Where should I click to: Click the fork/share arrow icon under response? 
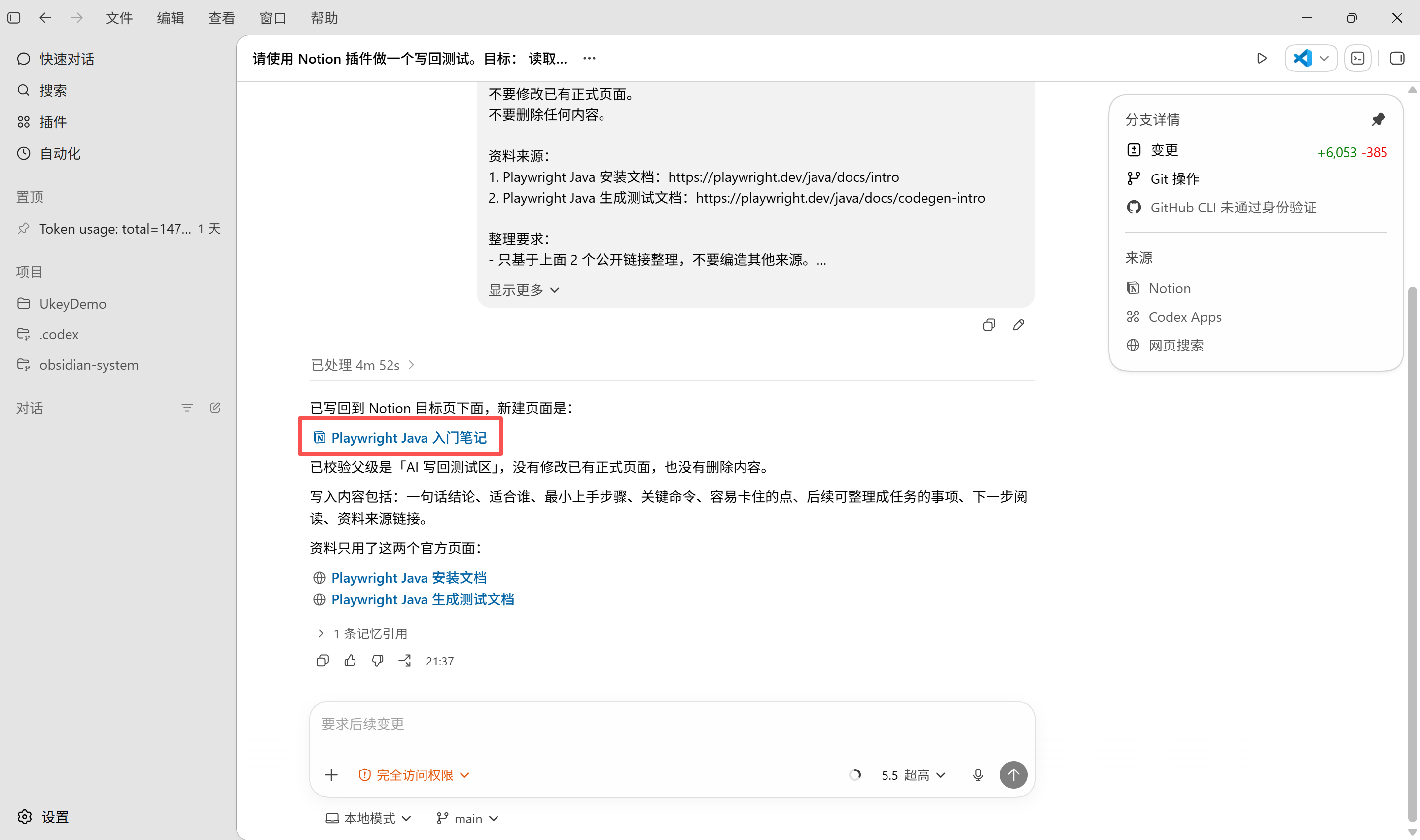(405, 661)
